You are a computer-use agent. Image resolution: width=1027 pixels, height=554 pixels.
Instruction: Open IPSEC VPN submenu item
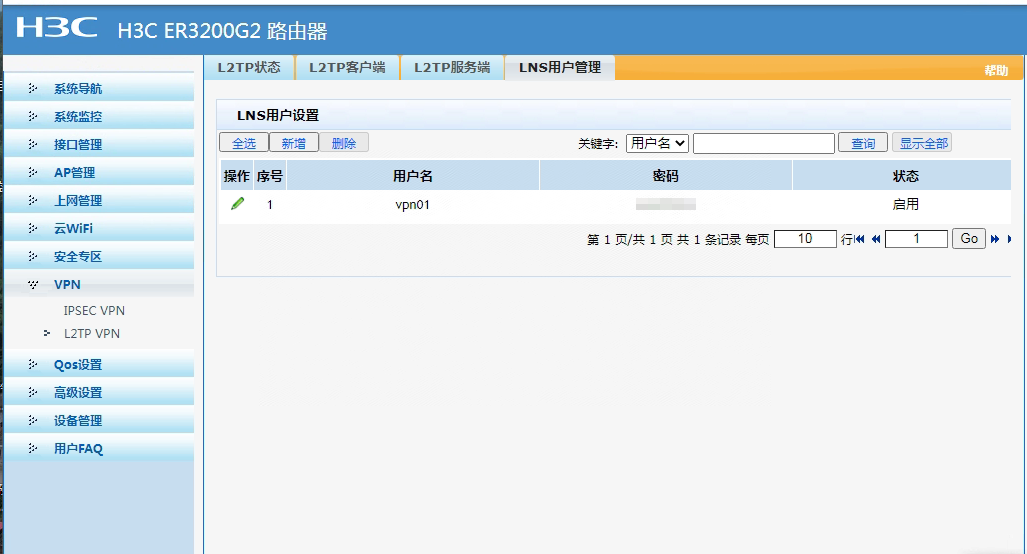(94, 310)
